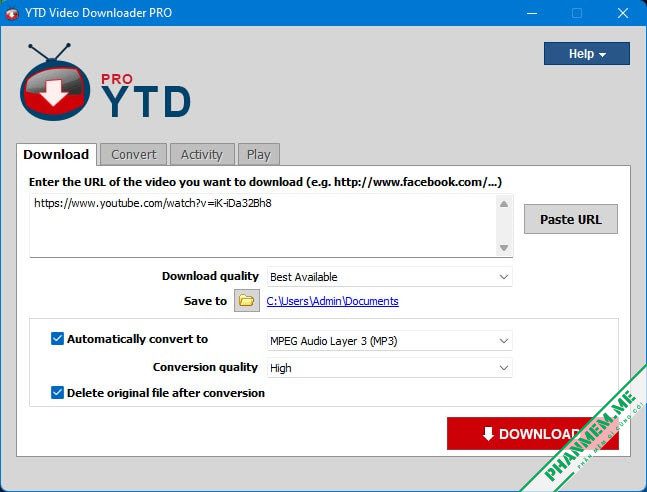The image size is (647, 492).
Task: Click the URL box scroll up arrow
Action: pyautogui.click(x=504, y=204)
